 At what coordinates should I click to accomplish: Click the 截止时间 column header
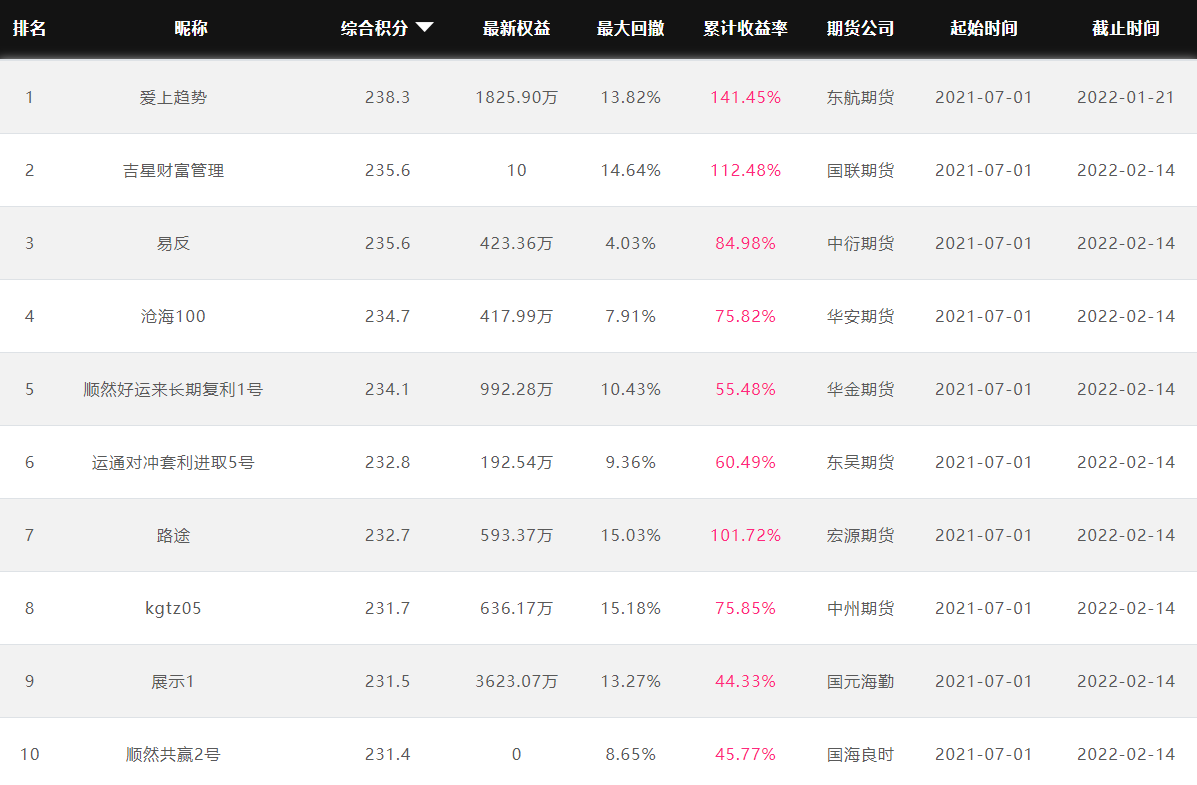1125,28
